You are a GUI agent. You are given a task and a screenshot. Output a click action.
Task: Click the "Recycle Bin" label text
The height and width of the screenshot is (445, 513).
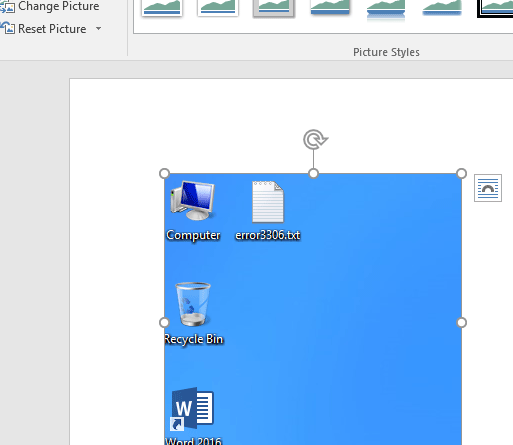pos(194,340)
